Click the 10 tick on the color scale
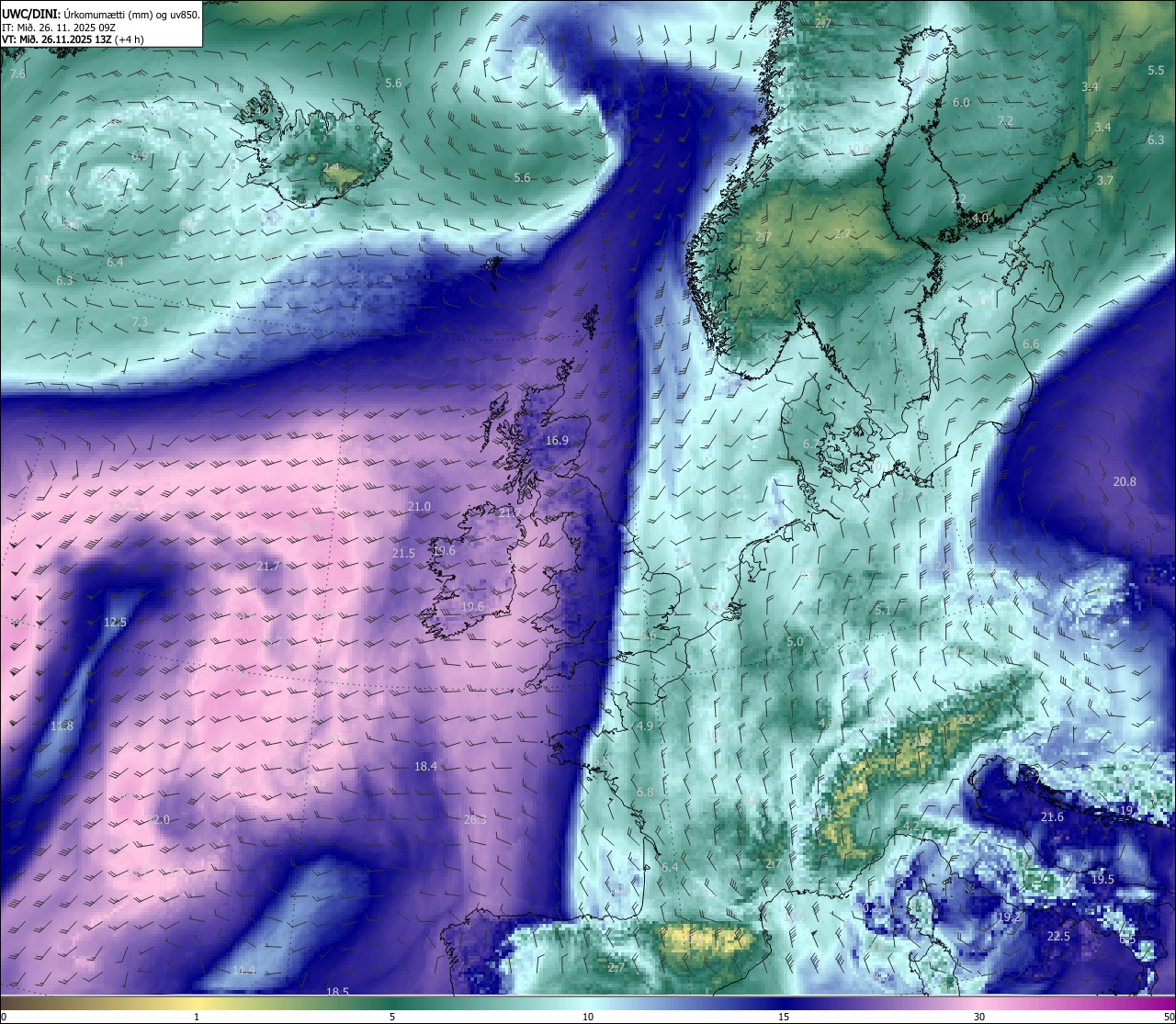 (x=588, y=1017)
